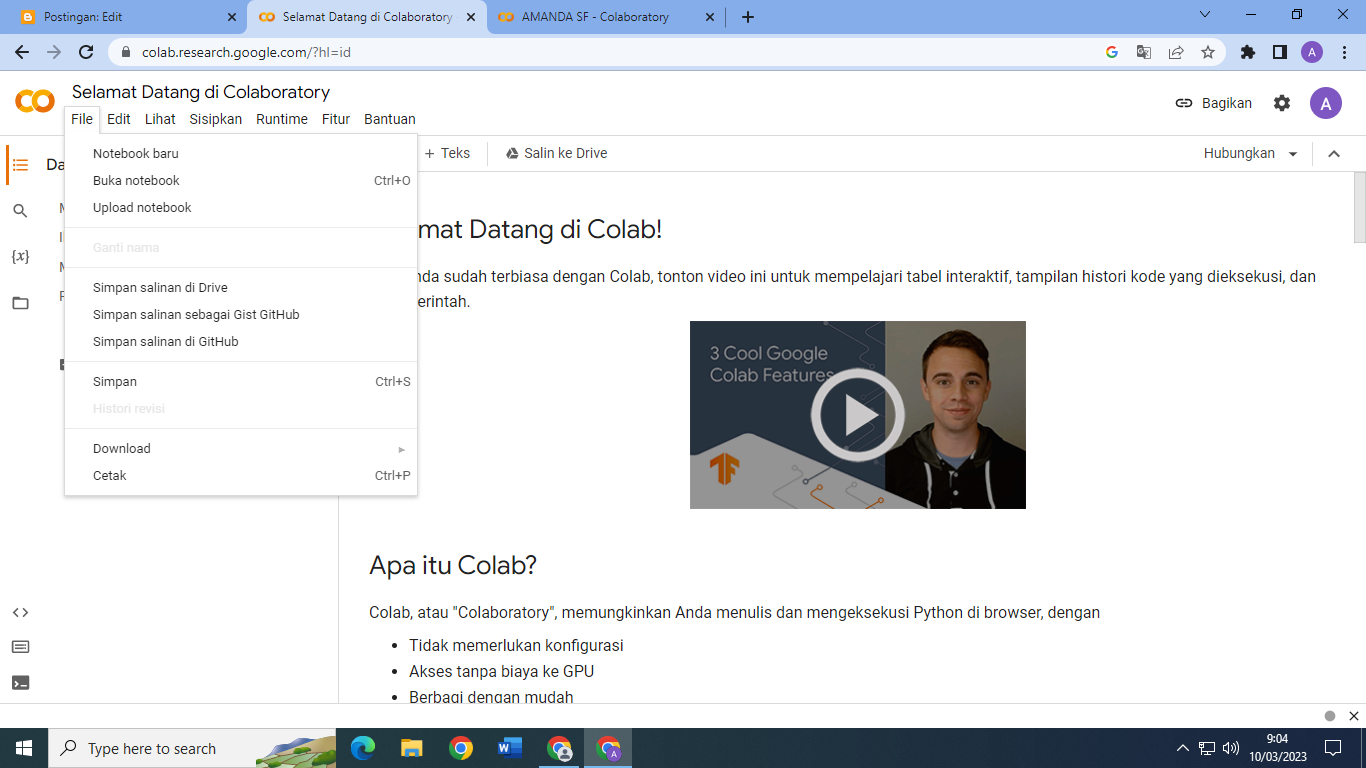Click the Colab logo icon

[x=35, y=101]
